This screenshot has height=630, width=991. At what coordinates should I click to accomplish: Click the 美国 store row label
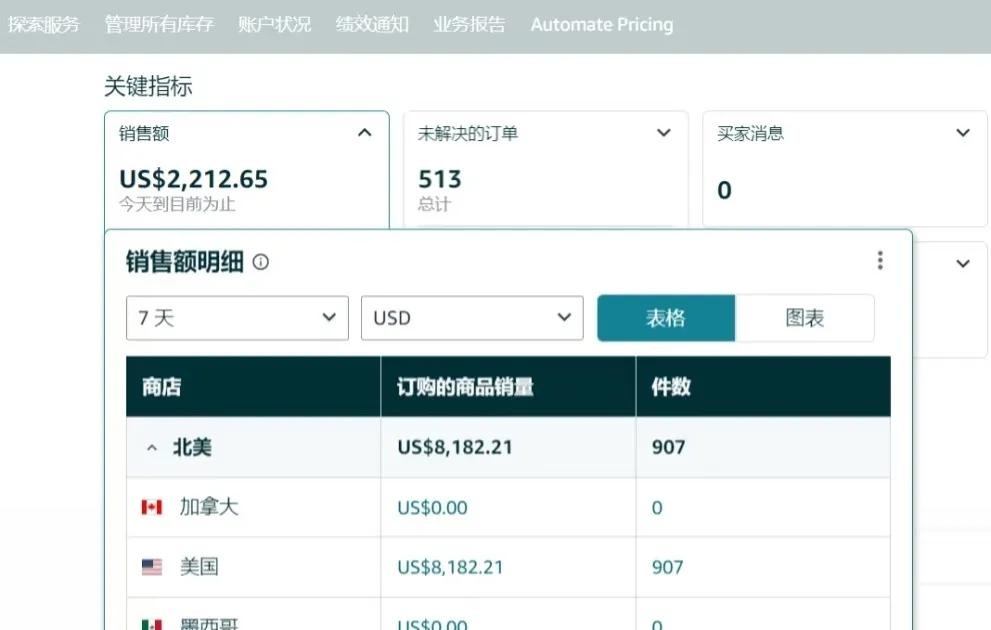click(199, 567)
